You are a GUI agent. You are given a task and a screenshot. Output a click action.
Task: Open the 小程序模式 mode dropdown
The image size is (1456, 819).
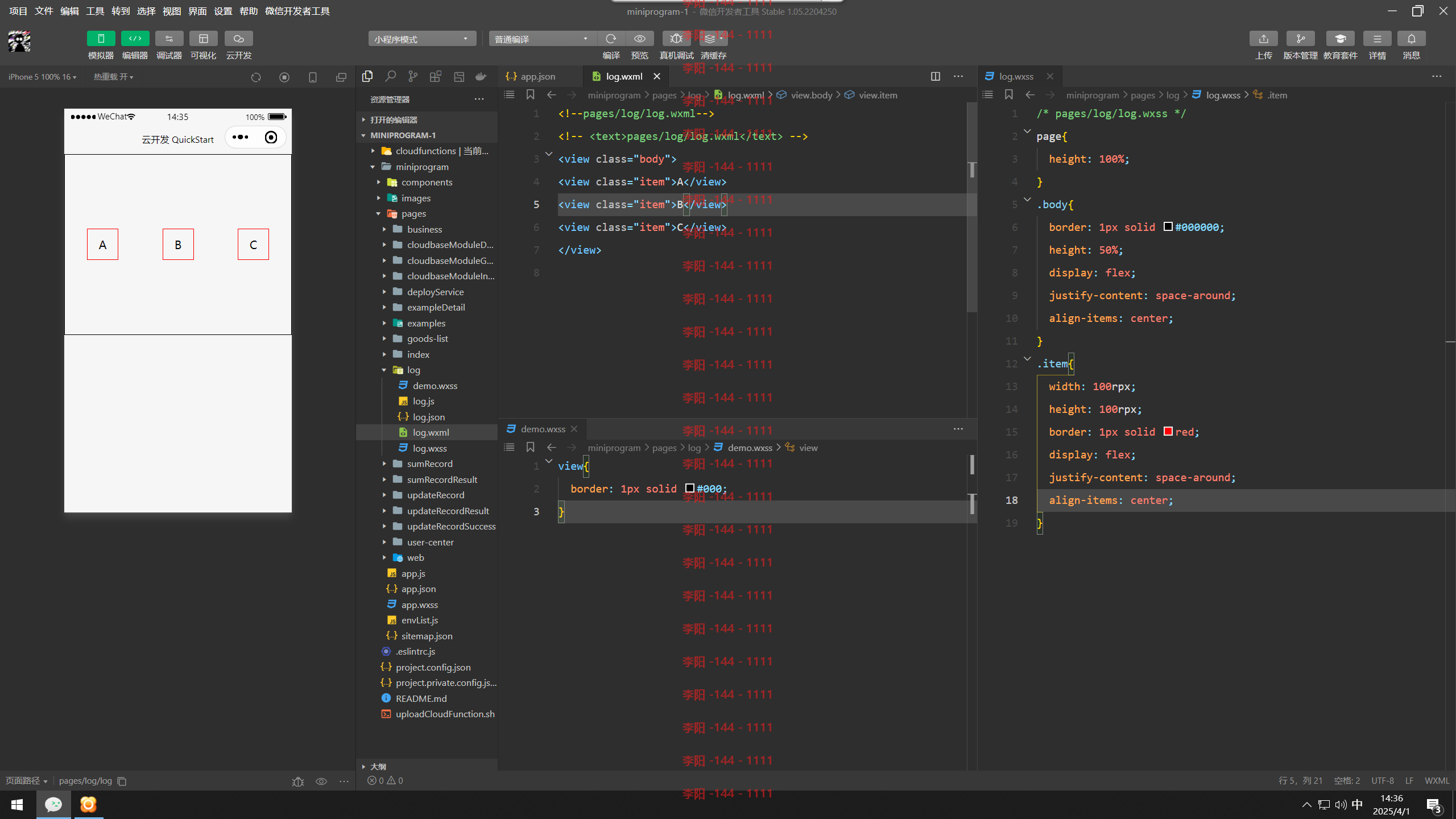(x=422, y=39)
